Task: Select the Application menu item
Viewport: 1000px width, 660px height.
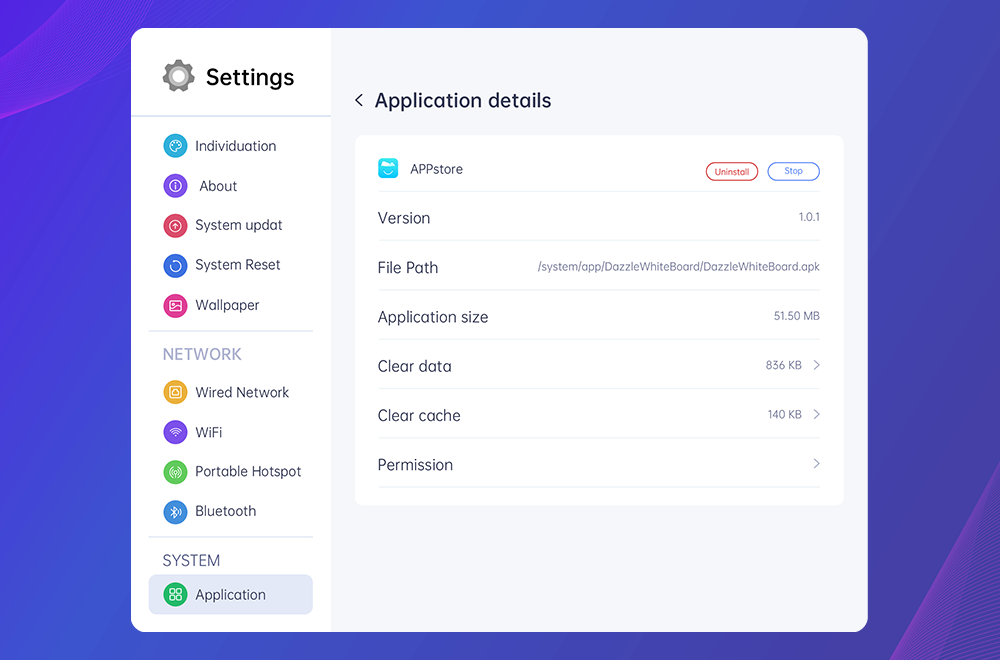Action: 230,594
